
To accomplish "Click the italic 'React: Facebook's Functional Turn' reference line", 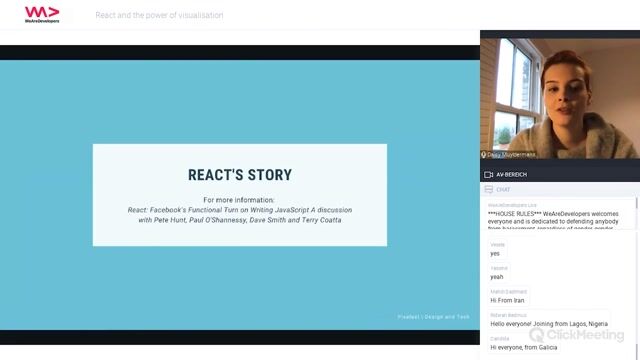I will (x=240, y=210).
